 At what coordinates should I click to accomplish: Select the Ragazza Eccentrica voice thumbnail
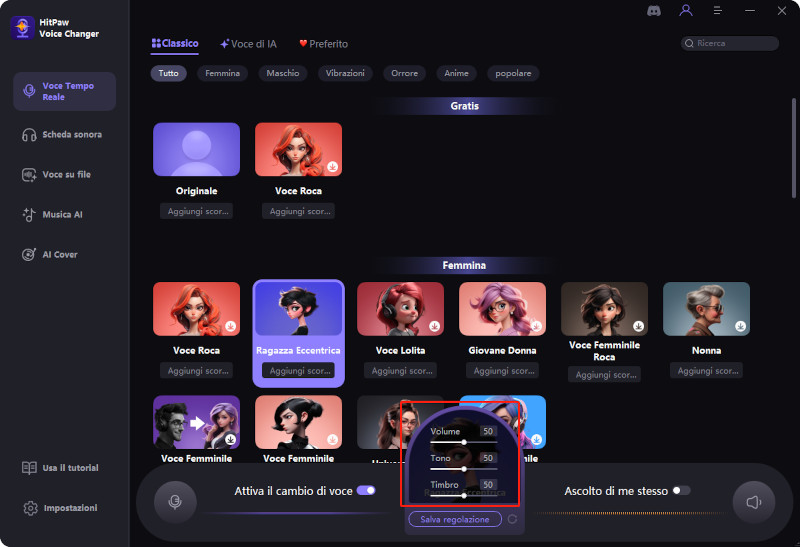298,309
